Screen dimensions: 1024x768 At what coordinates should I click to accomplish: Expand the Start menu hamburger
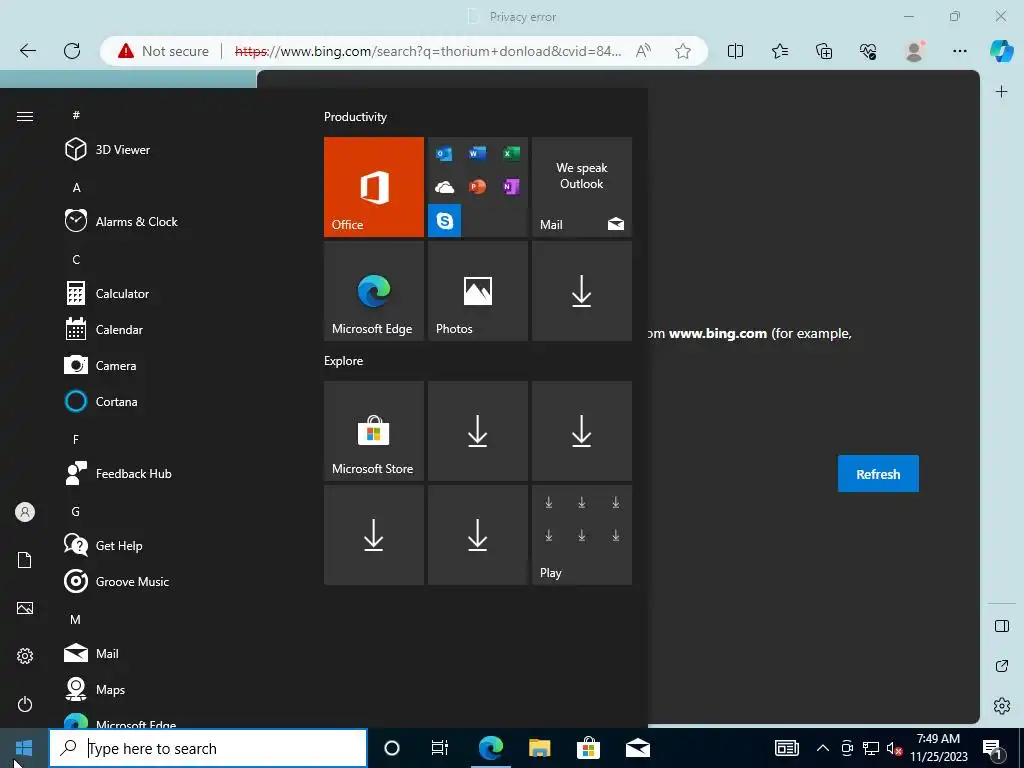tap(25, 116)
